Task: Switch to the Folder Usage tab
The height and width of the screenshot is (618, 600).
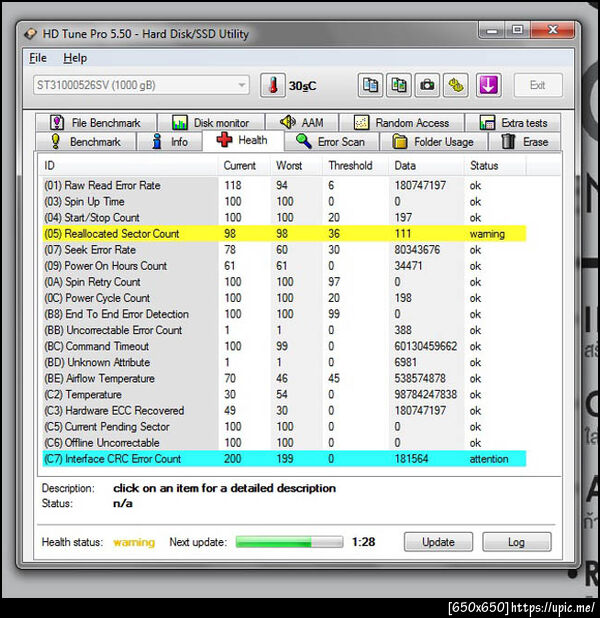Action: click(434, 141)
